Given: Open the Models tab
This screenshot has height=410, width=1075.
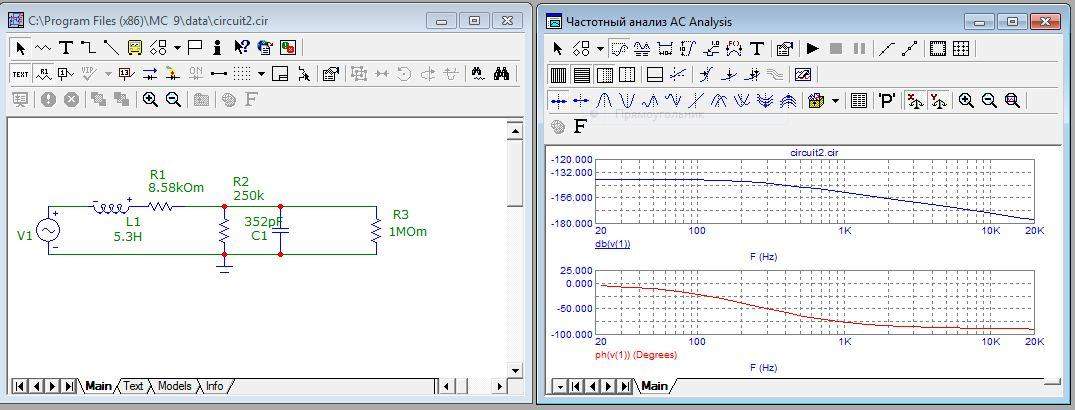Looking at the screenshot, I should pos(174,385).
